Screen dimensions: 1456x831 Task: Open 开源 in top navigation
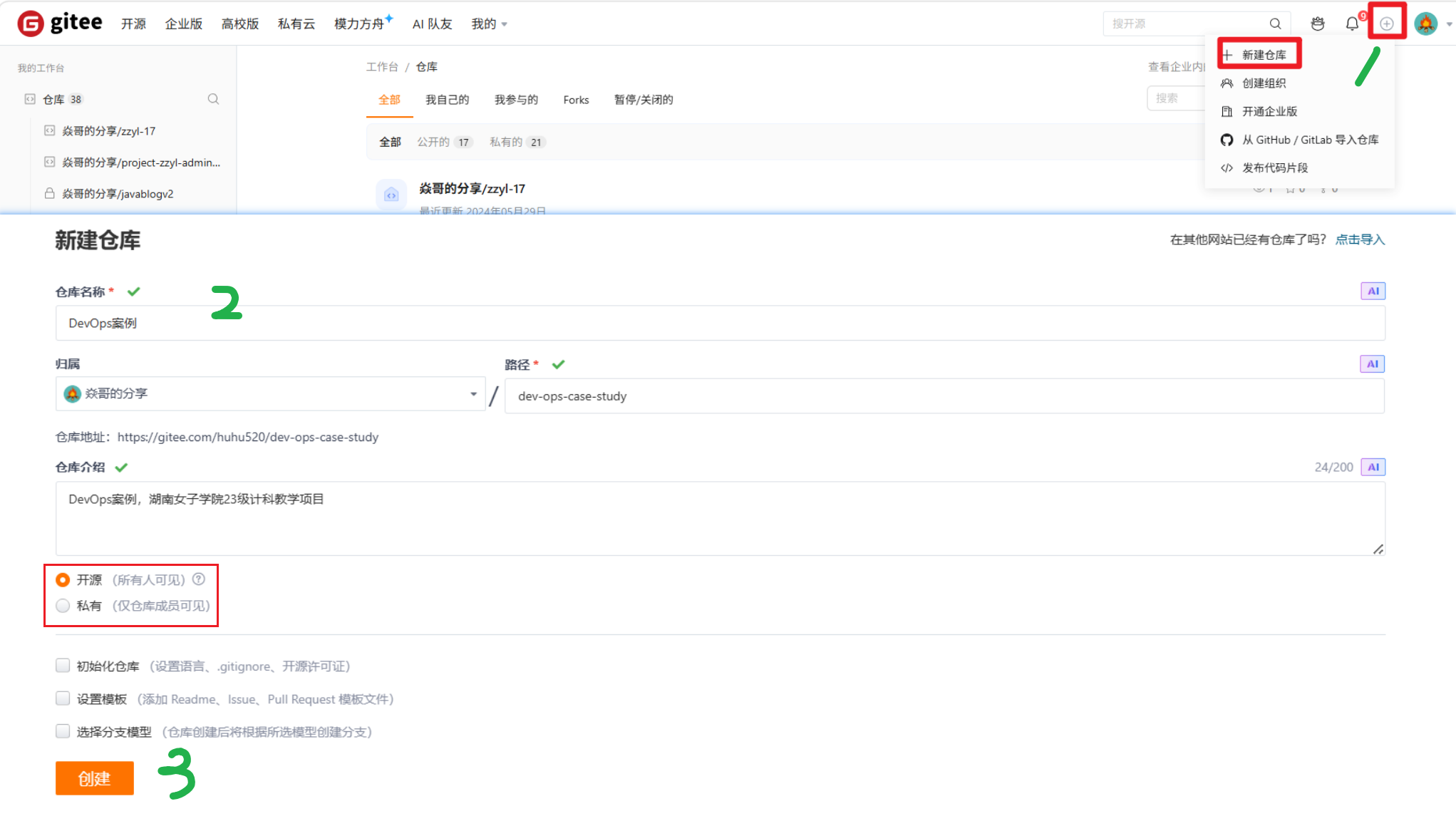133,24
